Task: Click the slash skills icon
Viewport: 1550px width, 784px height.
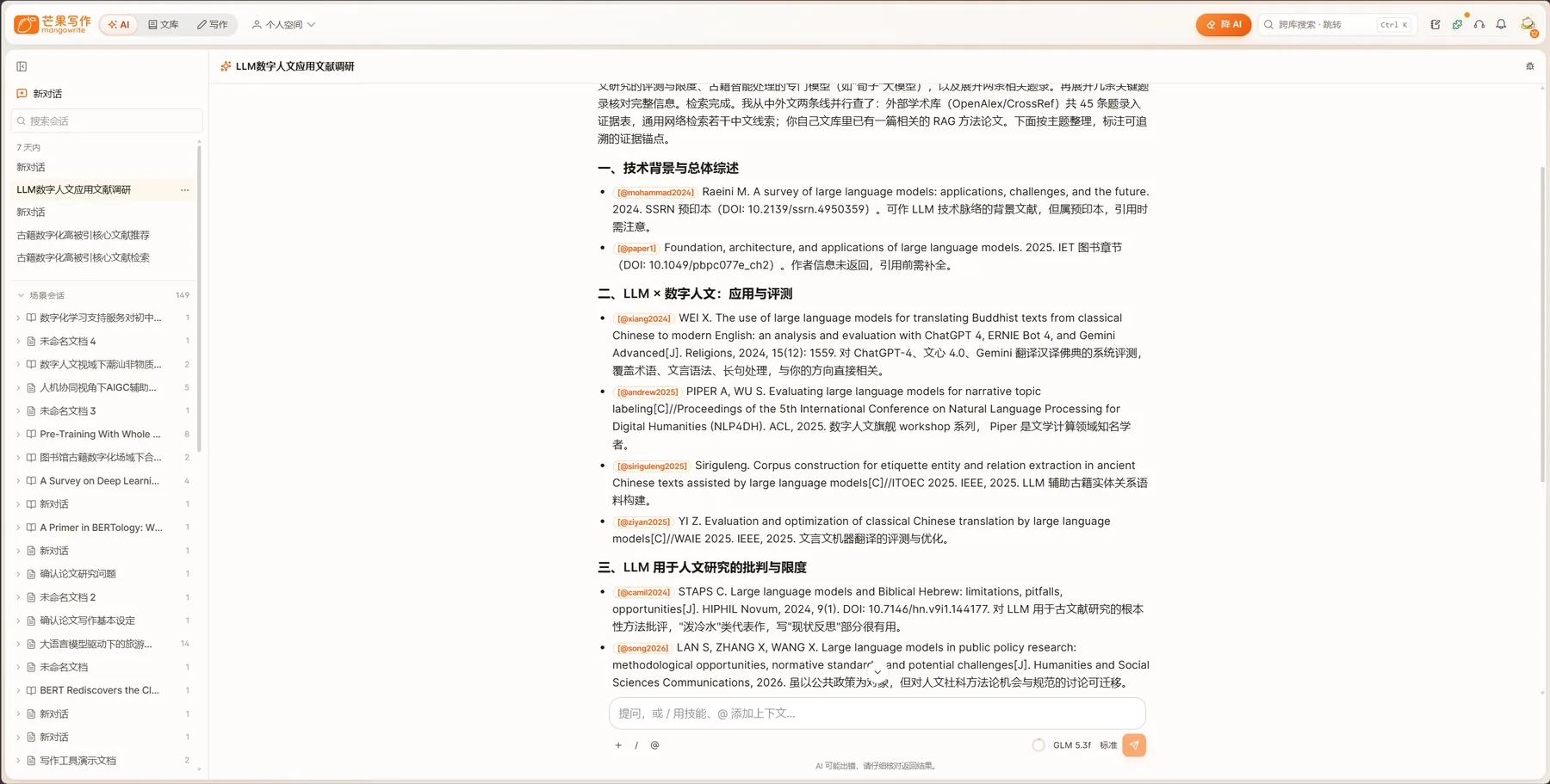Action: 636,745
